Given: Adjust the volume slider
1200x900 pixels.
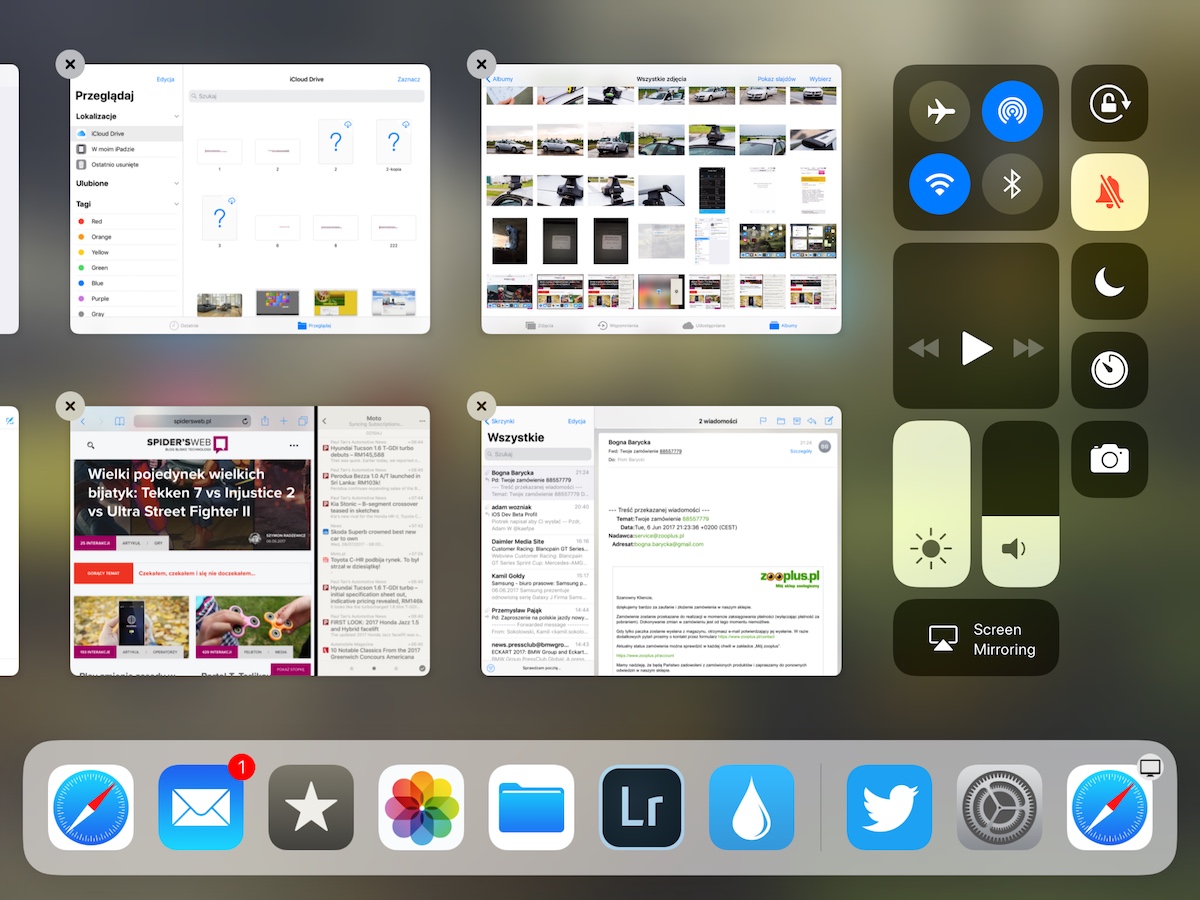Looking at the screenshot, I should pyautogui.click(x=1020, y=504).
